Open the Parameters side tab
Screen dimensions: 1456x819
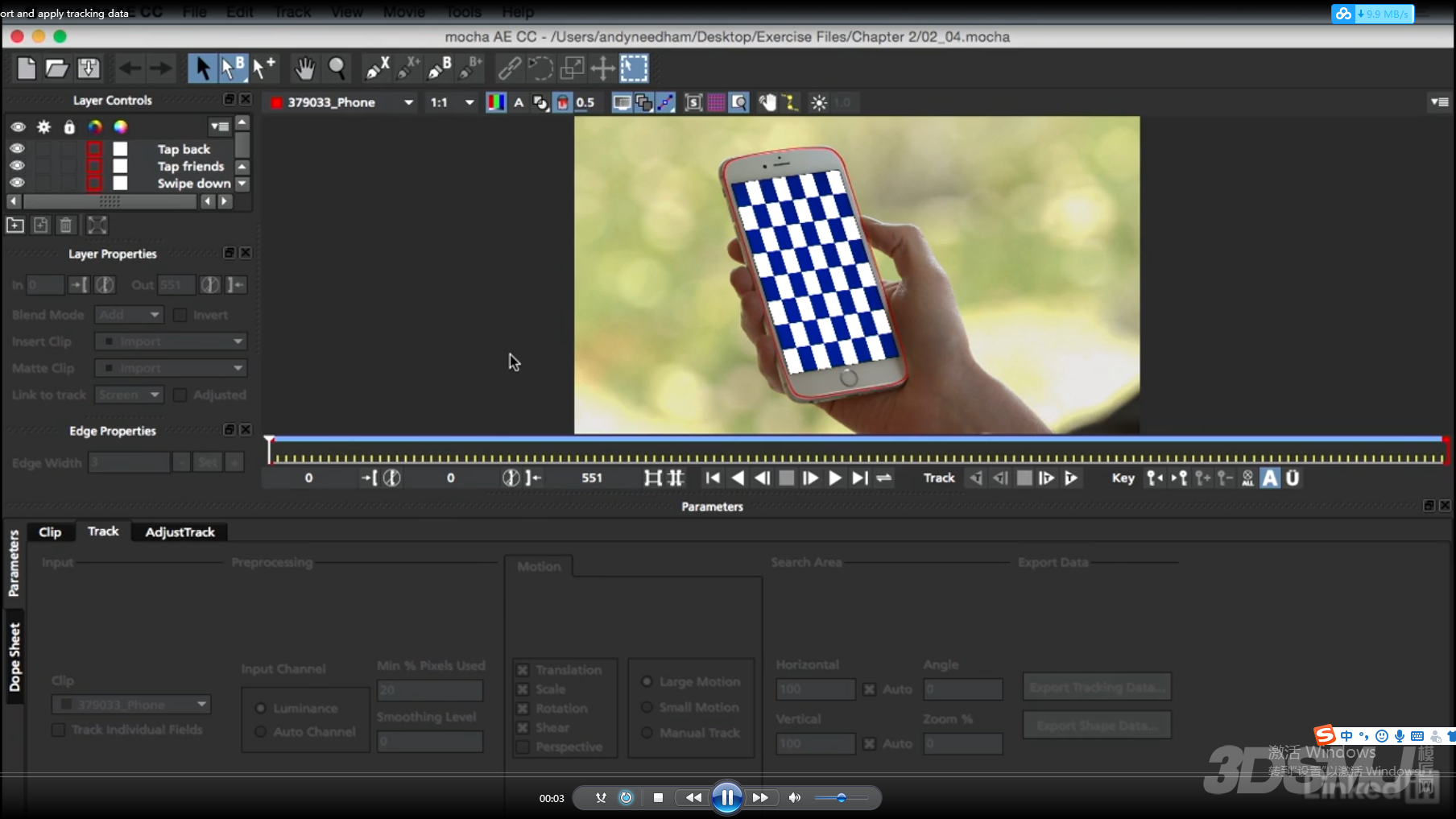pos(14,563)
